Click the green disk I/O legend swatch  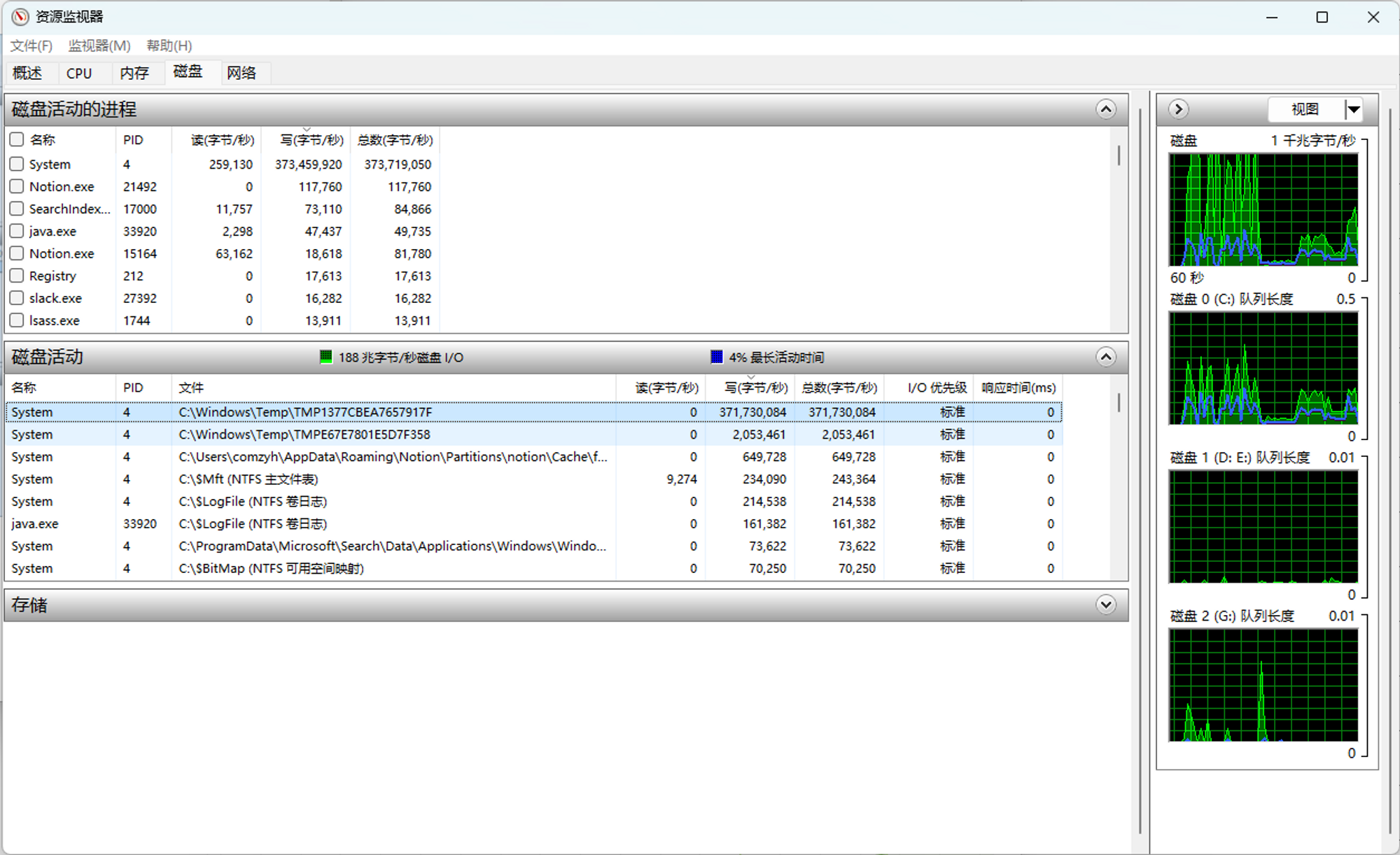click(x=325, y=357)
